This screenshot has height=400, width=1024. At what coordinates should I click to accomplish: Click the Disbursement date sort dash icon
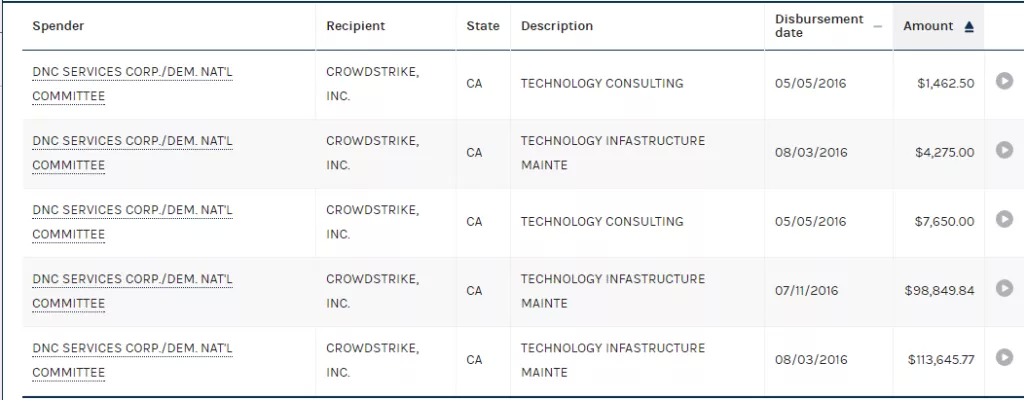(878, 27)
